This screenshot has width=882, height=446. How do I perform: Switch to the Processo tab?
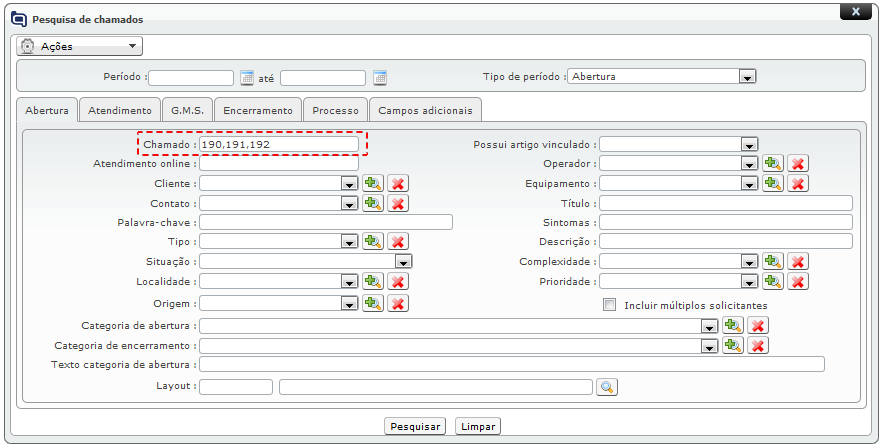[x=335, y=110]
